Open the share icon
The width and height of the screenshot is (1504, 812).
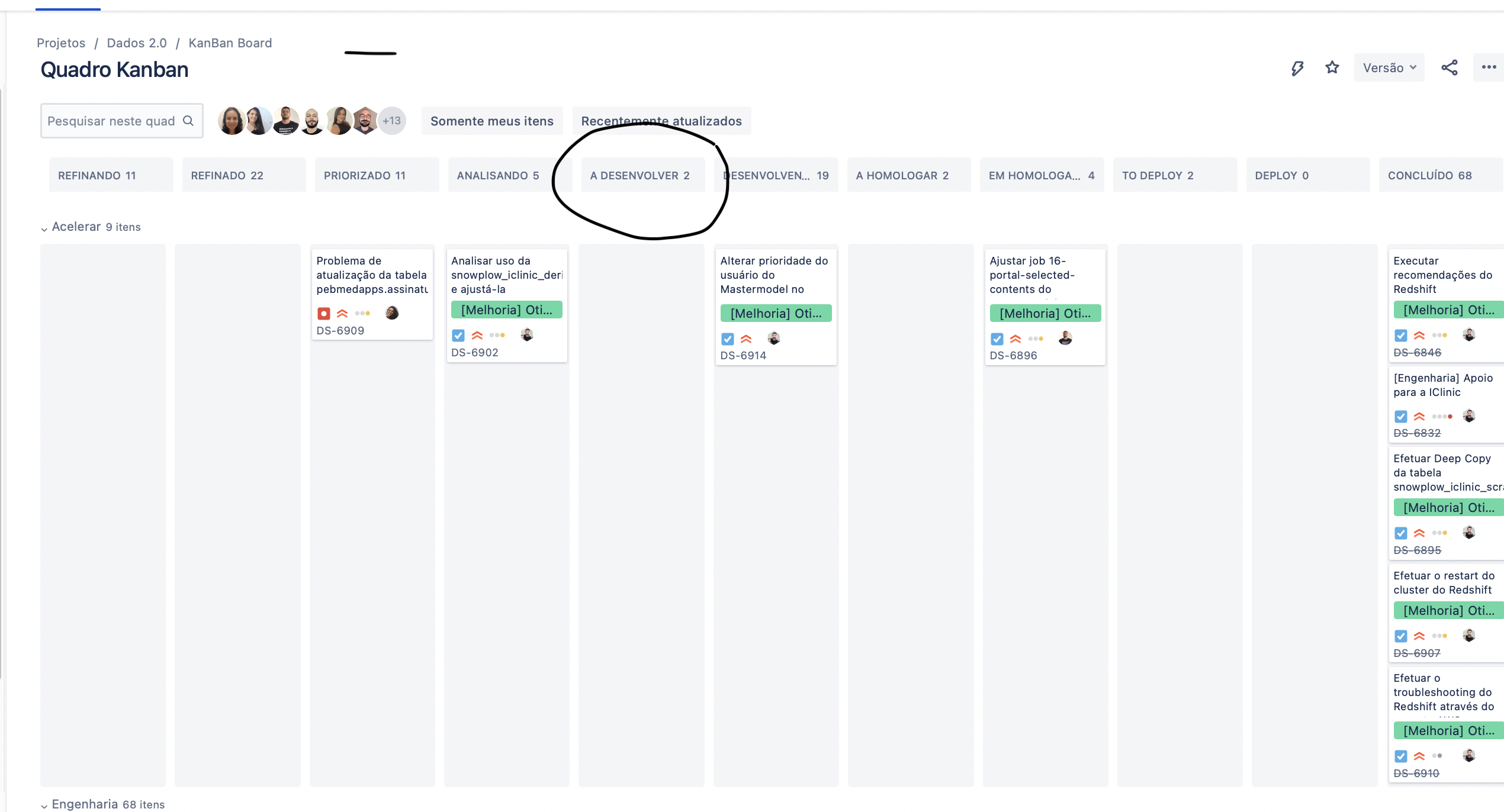pyautogui.click(x=1450, y=67)
